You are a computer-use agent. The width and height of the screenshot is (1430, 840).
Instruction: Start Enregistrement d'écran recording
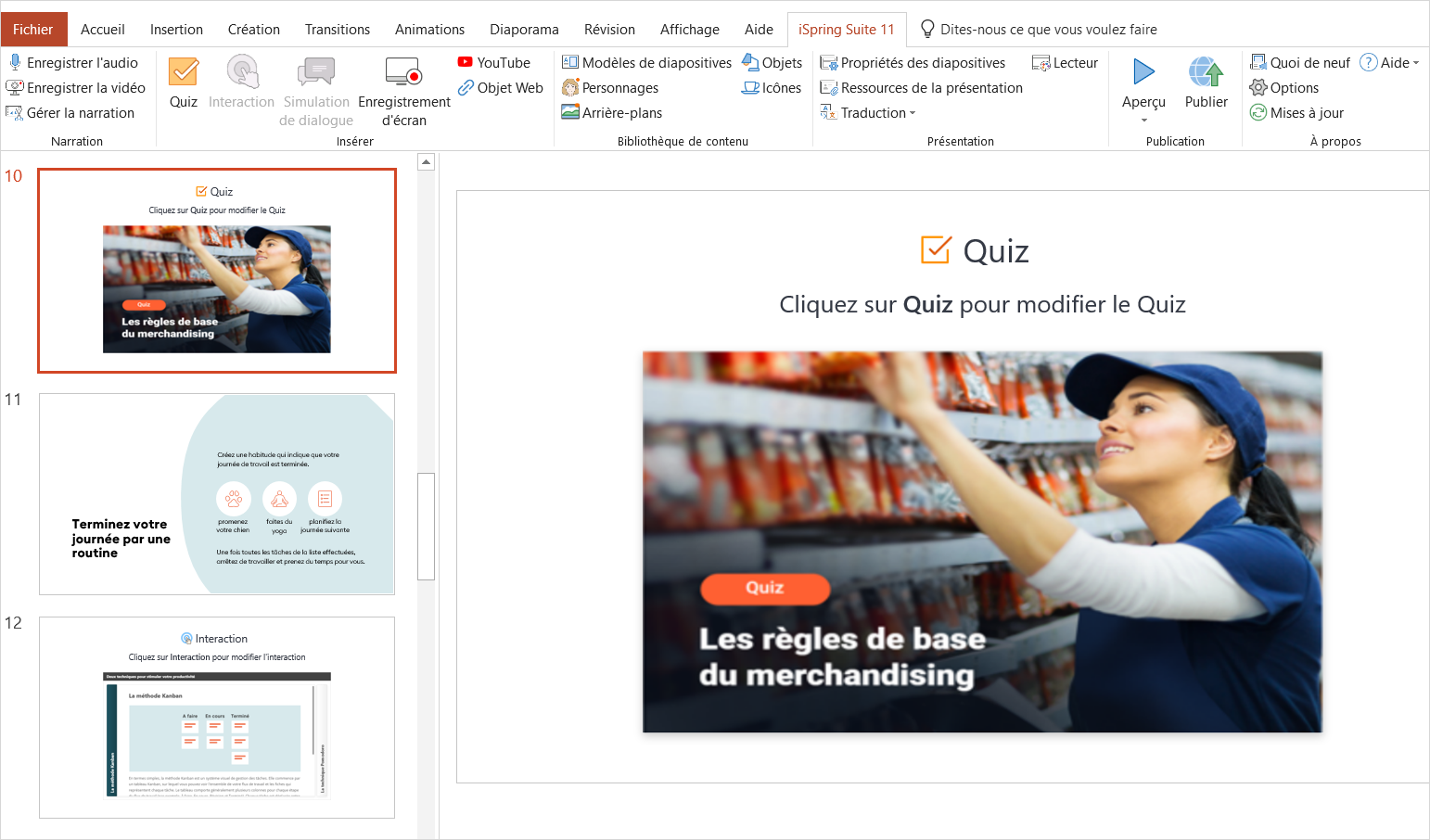[404, 91]
